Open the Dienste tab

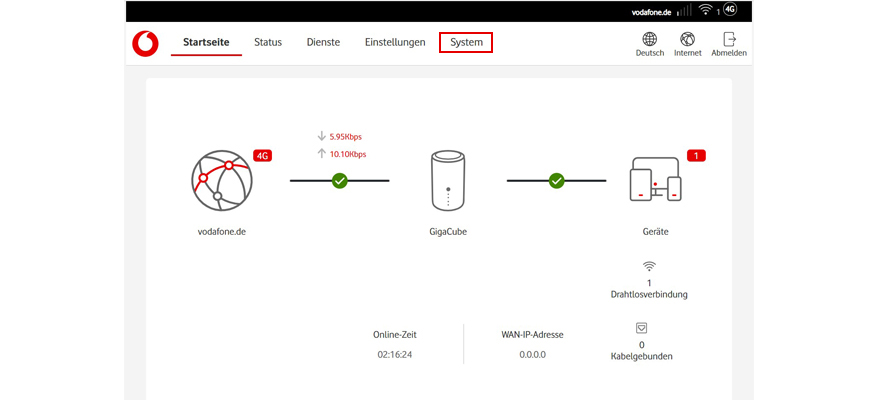tap(323, 42)
